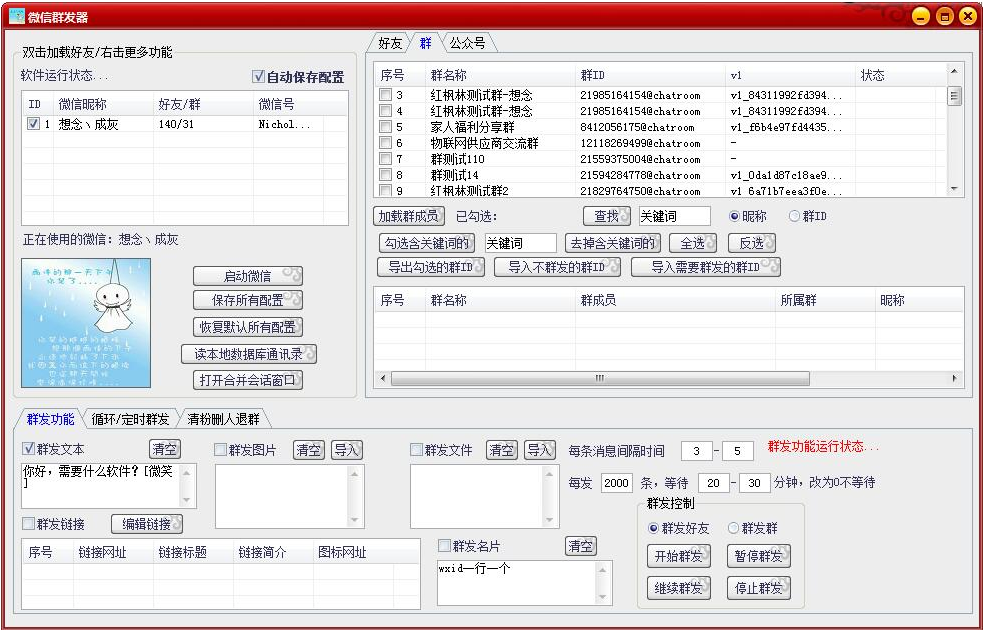Screen dimensions: 985x630
Task: Enable the 群发图片 checkbox
Action: (x=221, y=450)
